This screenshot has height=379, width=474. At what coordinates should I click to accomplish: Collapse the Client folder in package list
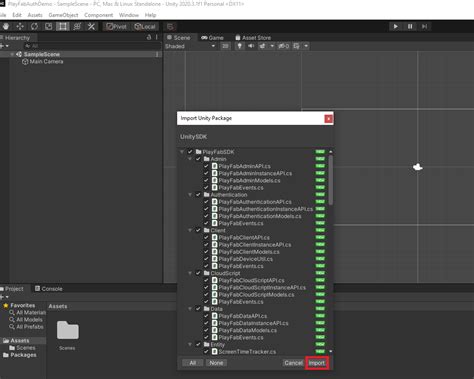[x=190, y=230]
